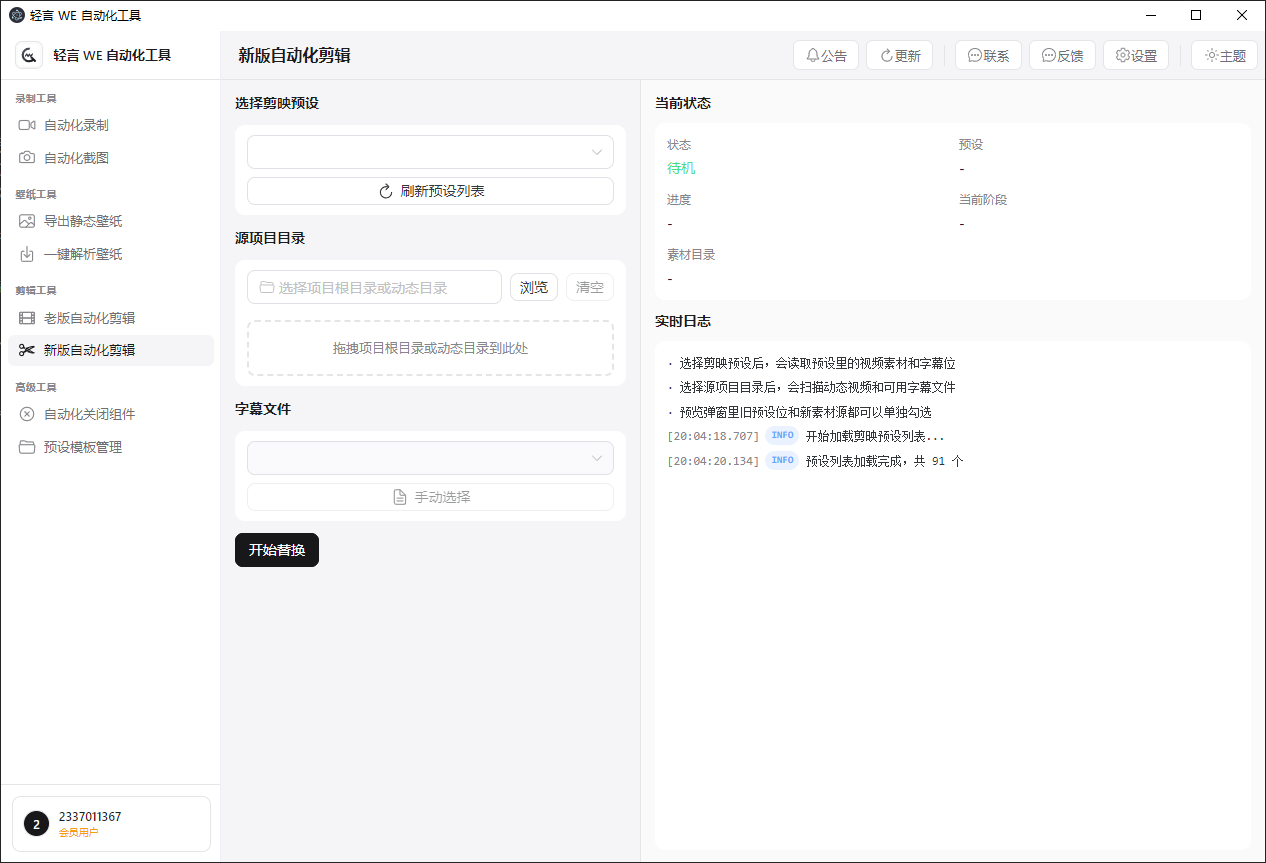Toggle the 主题 theme icon
The width and height of the screenshot is (1266, 863).
coord(1210,55)
